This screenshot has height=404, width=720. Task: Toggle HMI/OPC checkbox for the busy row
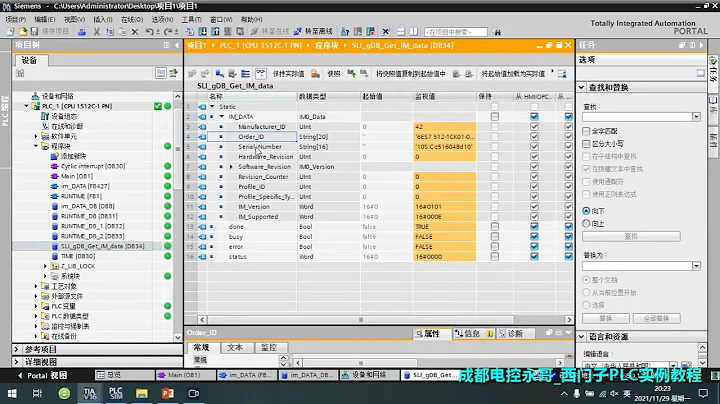click(x=534, y=237)
